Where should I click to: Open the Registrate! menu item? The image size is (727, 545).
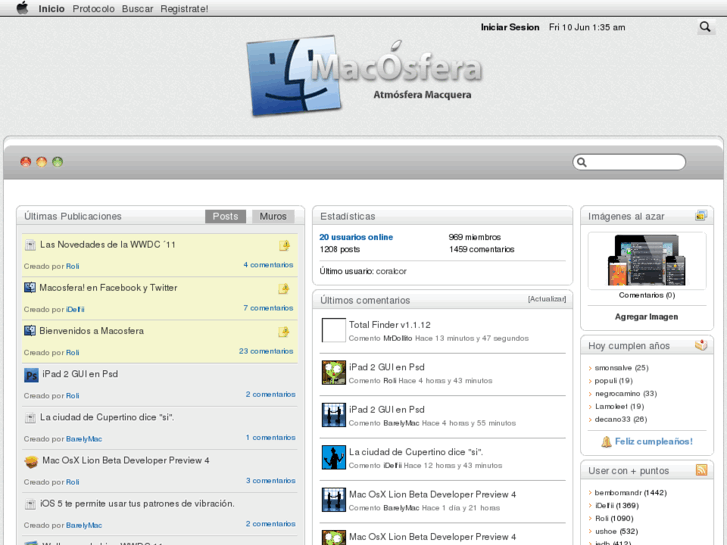coord(184,9)
